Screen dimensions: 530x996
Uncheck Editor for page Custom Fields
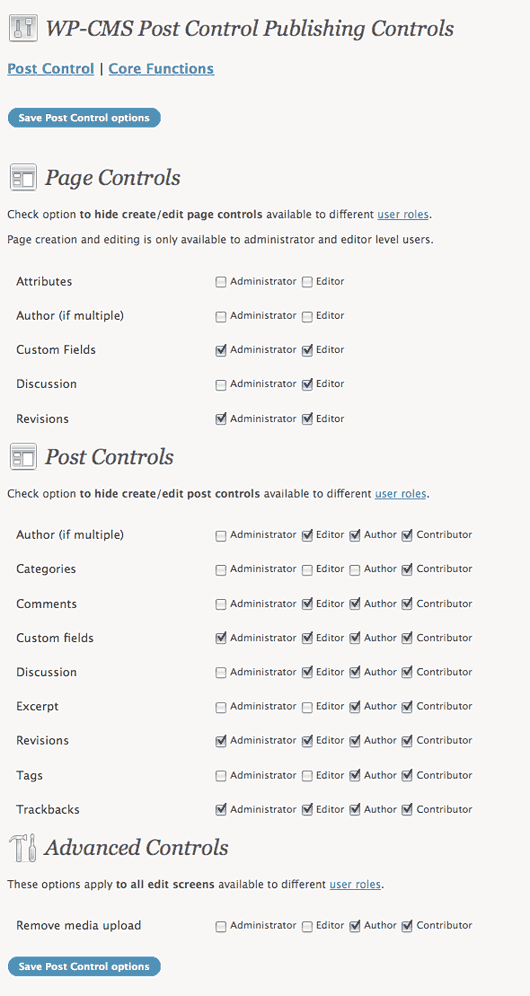pyautogui.click(x=307, y=351)
